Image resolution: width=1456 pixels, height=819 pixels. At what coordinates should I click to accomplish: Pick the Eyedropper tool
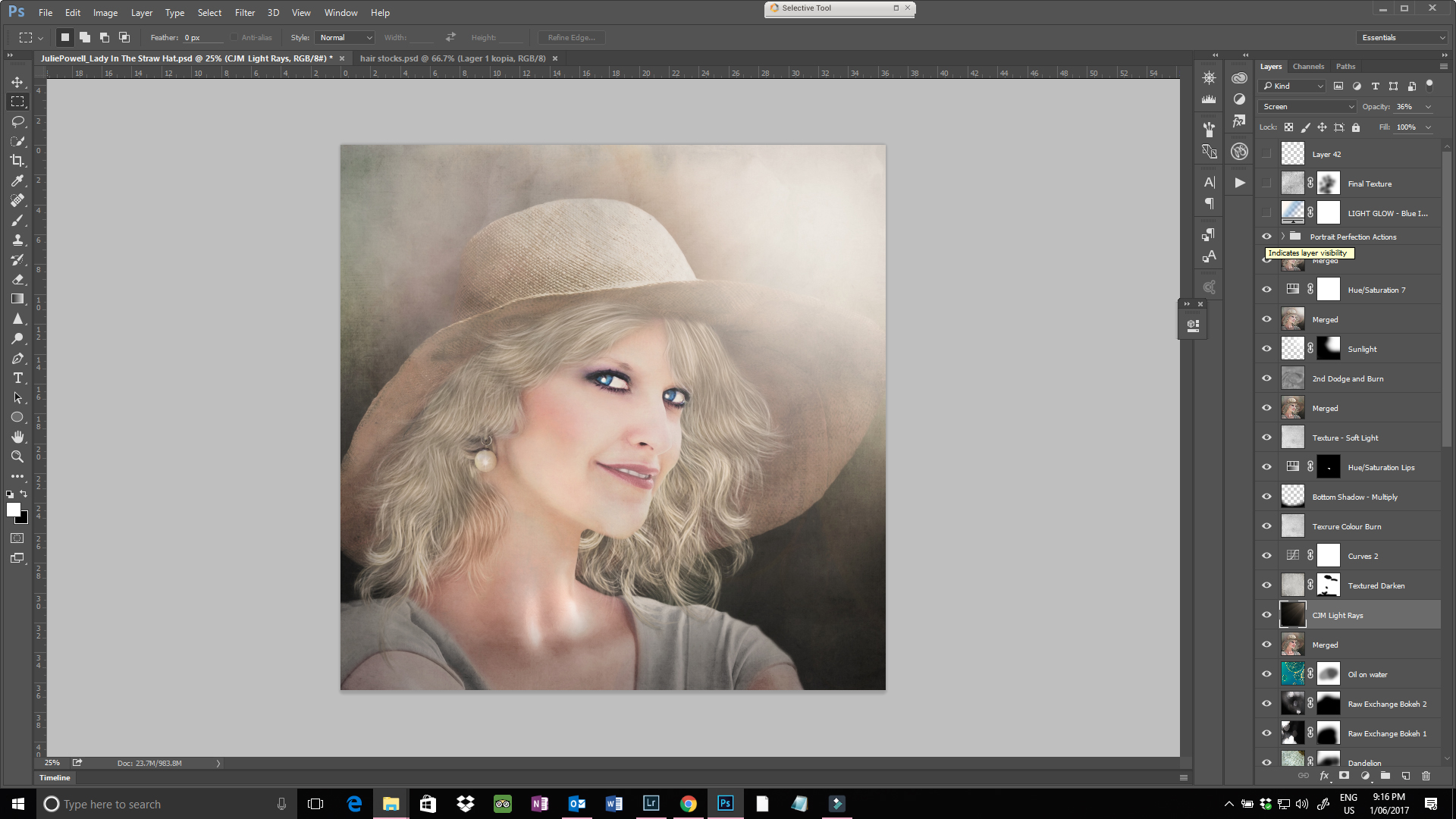17,180
